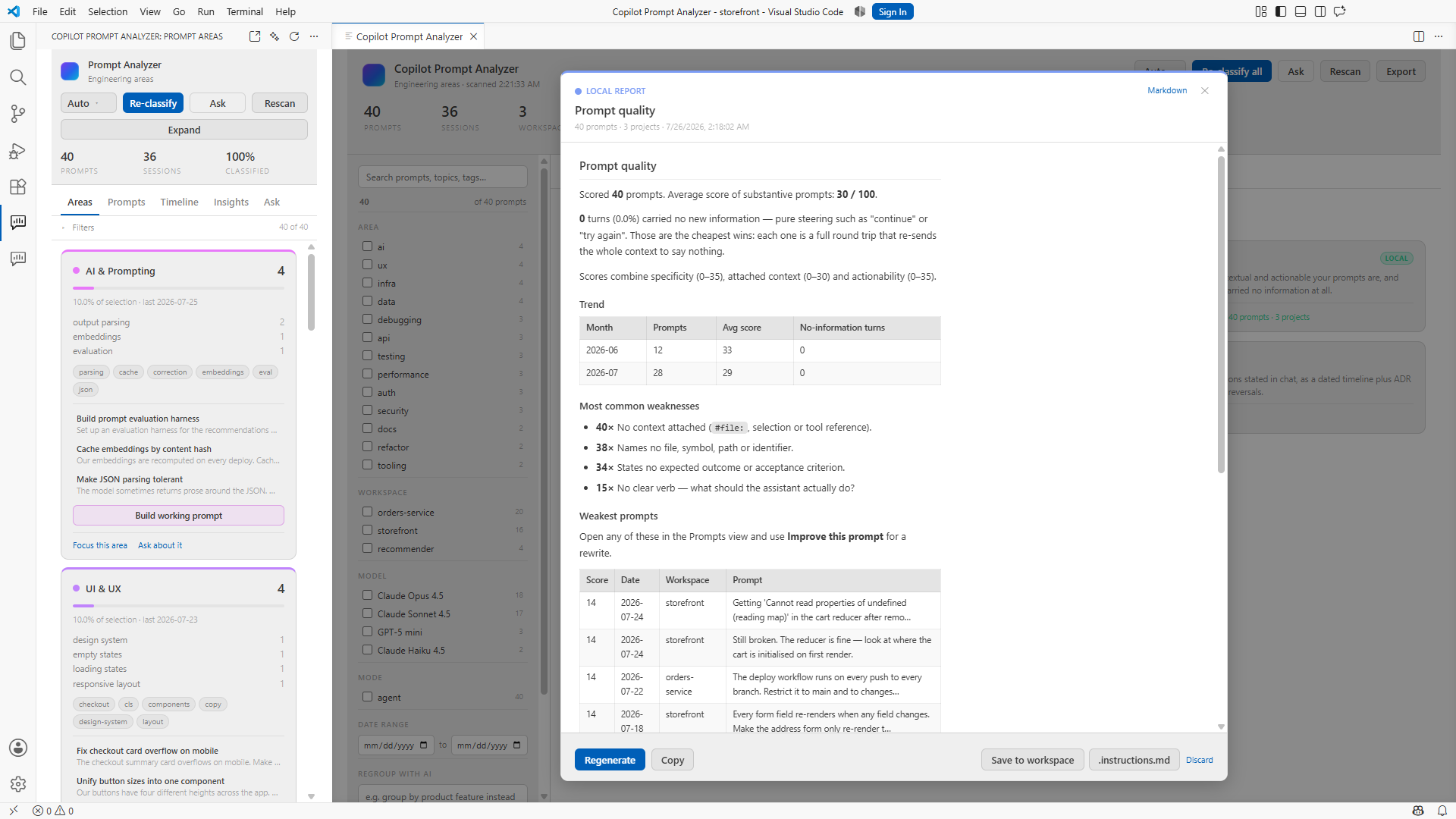Click the Markdown link in the report header
This screenshot has height=819, width=1456.
click(x=1167, y=90)
